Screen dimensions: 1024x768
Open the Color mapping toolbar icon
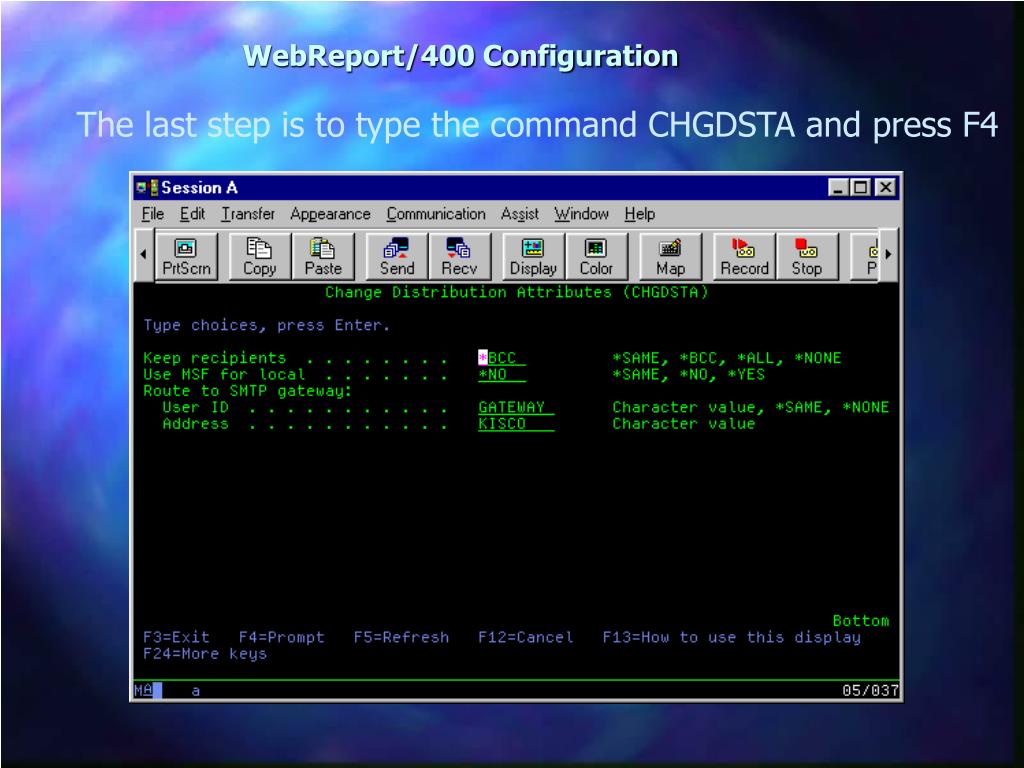click(x=596, y=257)
